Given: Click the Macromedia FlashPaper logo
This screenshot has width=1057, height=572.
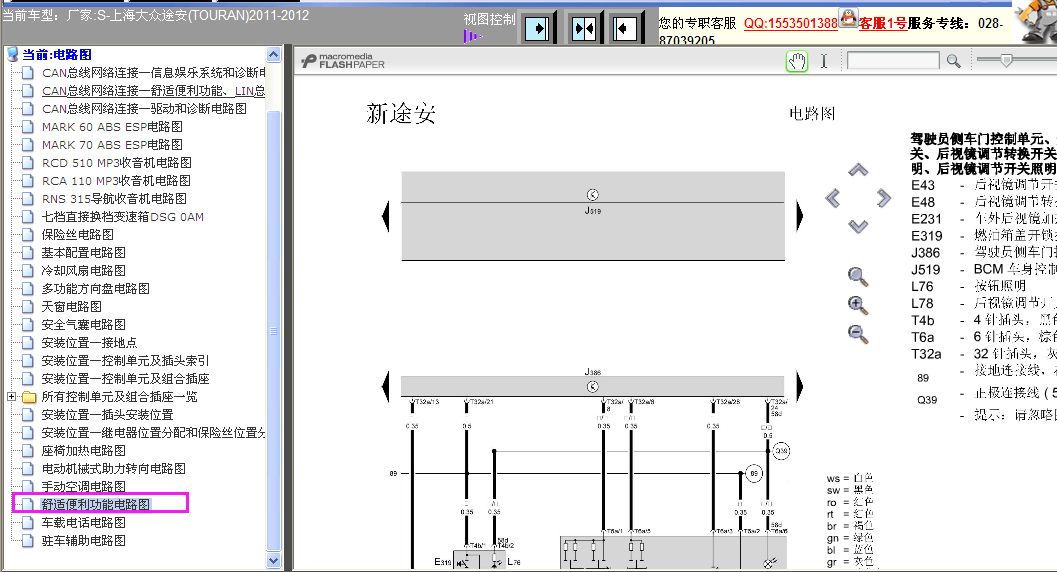Looking at the screenshot, I should point(343,61).
